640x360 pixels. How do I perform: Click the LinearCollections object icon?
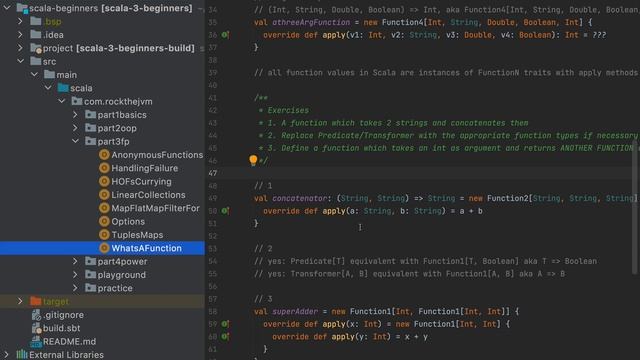click(104, 195)
